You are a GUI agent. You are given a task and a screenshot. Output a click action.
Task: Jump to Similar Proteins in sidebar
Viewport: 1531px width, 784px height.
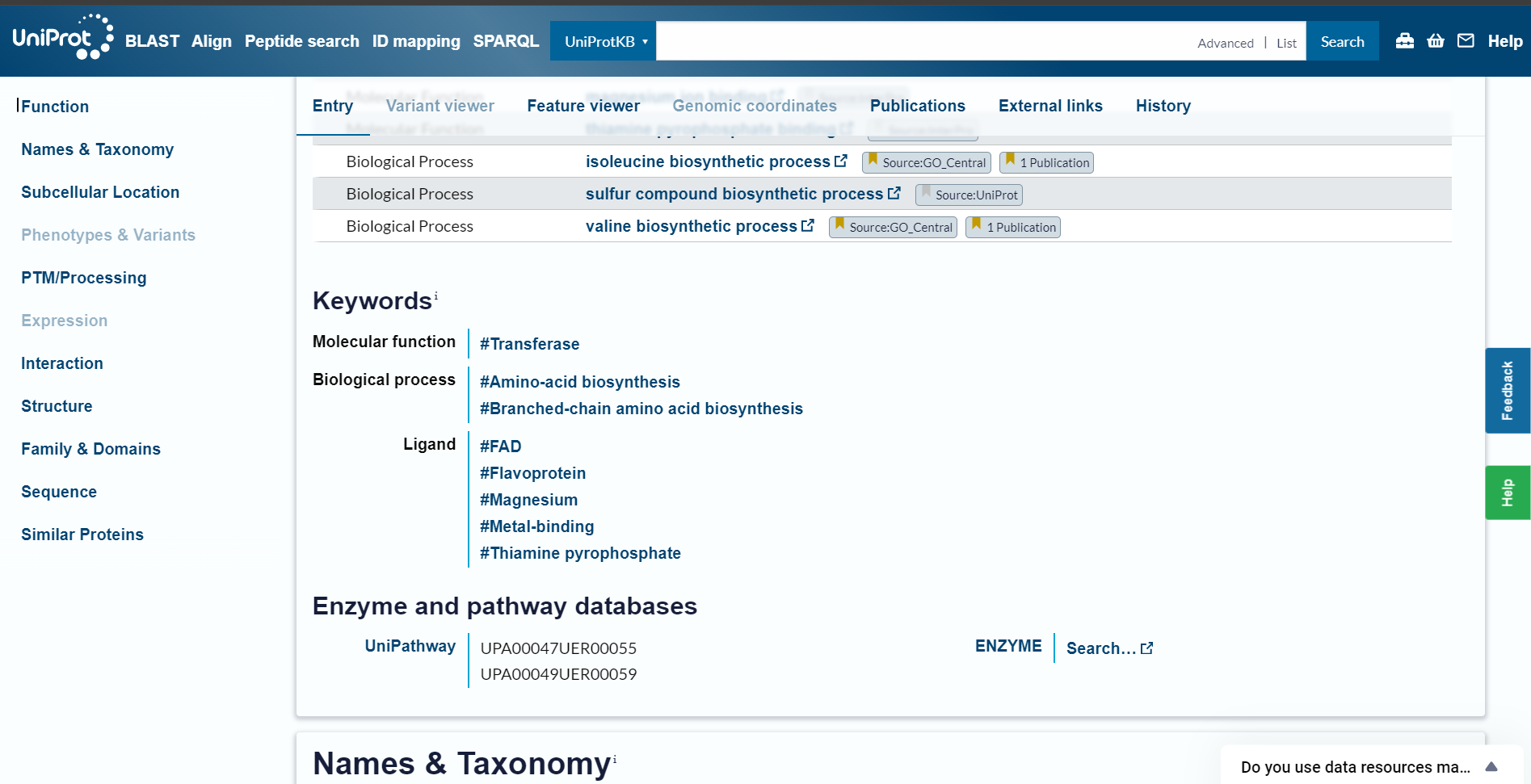click(82, 535)
